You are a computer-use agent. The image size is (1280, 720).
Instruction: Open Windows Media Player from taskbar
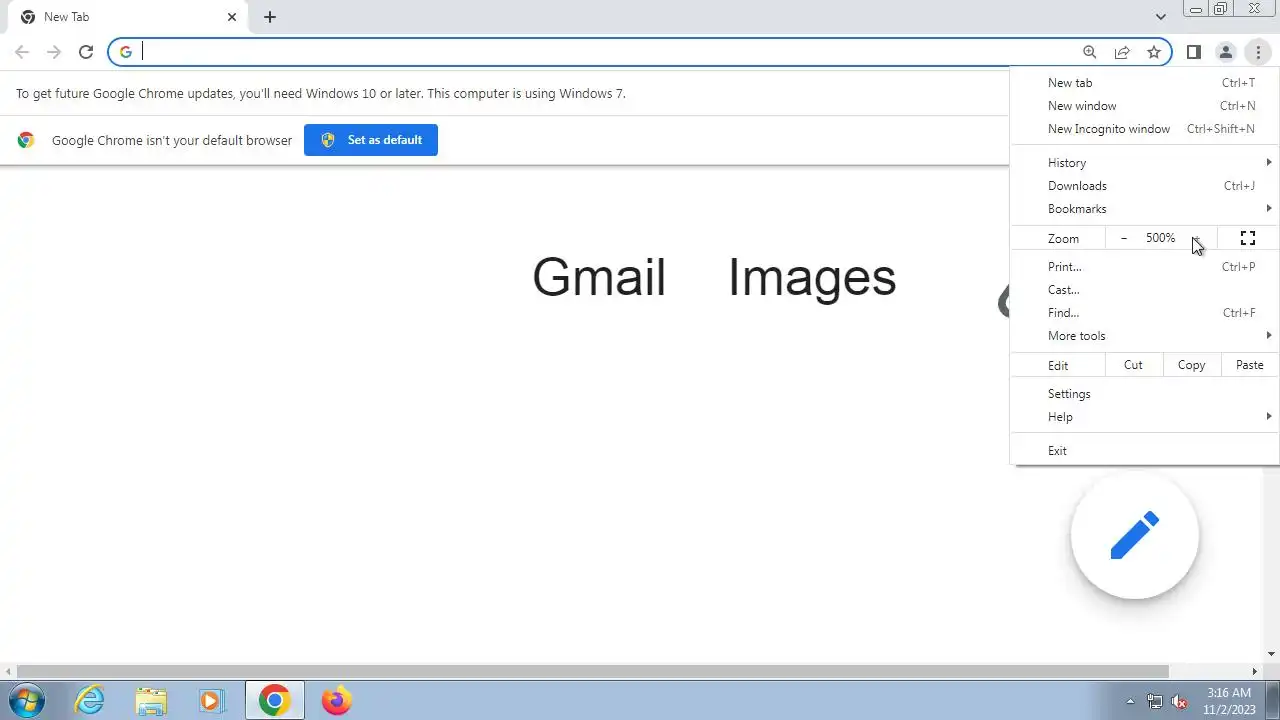point(211,701)
